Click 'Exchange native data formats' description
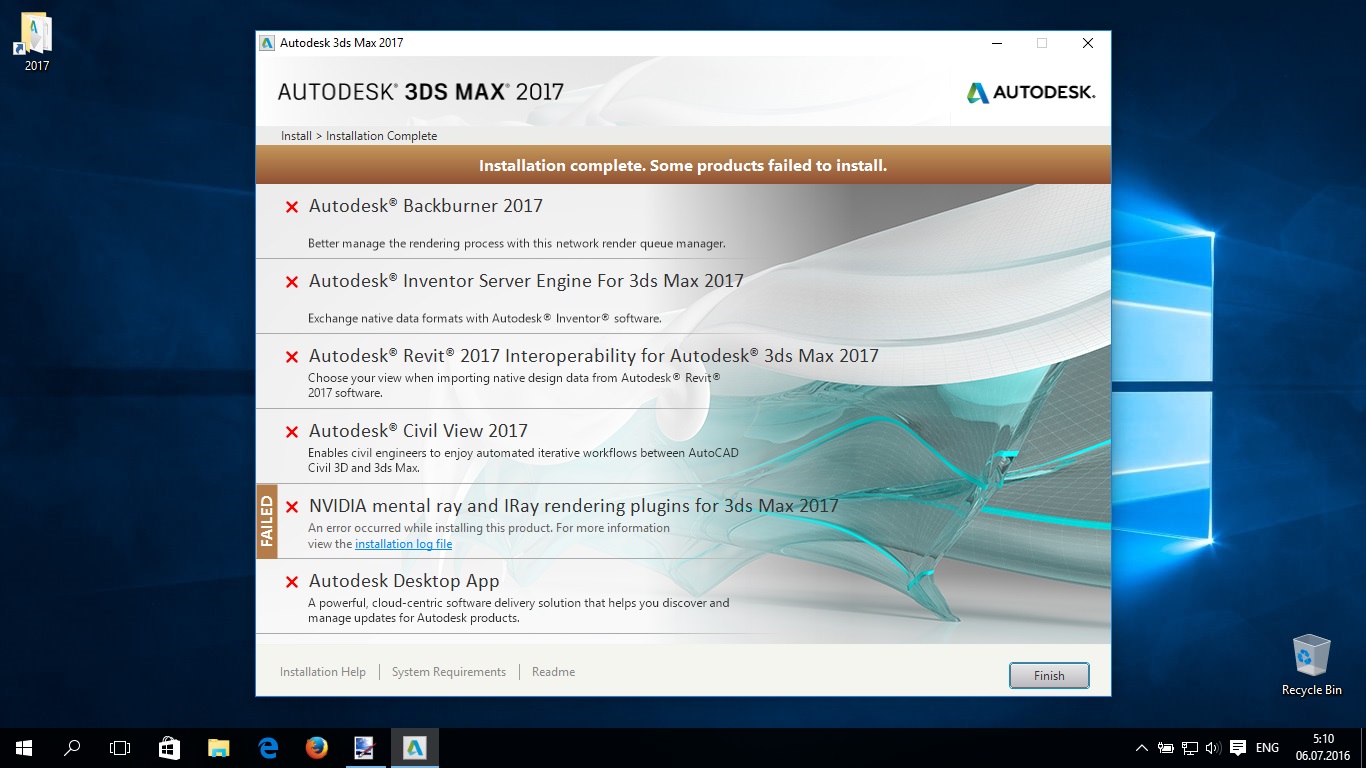The height and width of the screenshot is (768, 1366). coord(485,318)
